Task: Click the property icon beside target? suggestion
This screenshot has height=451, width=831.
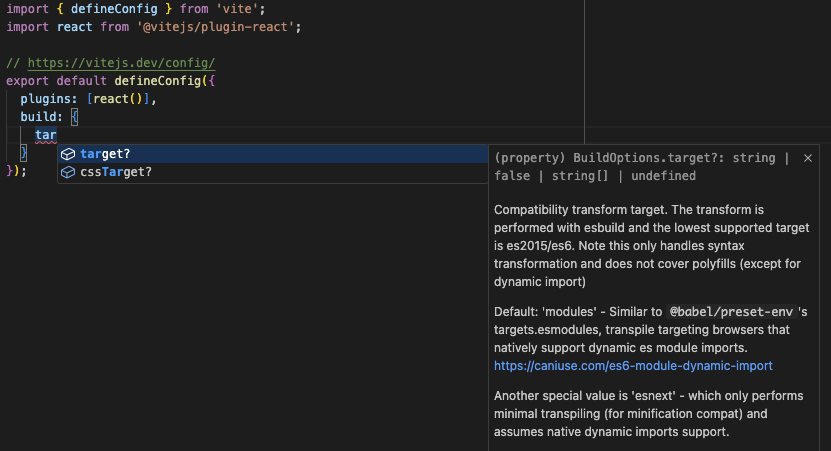Action: coord(68,154)
